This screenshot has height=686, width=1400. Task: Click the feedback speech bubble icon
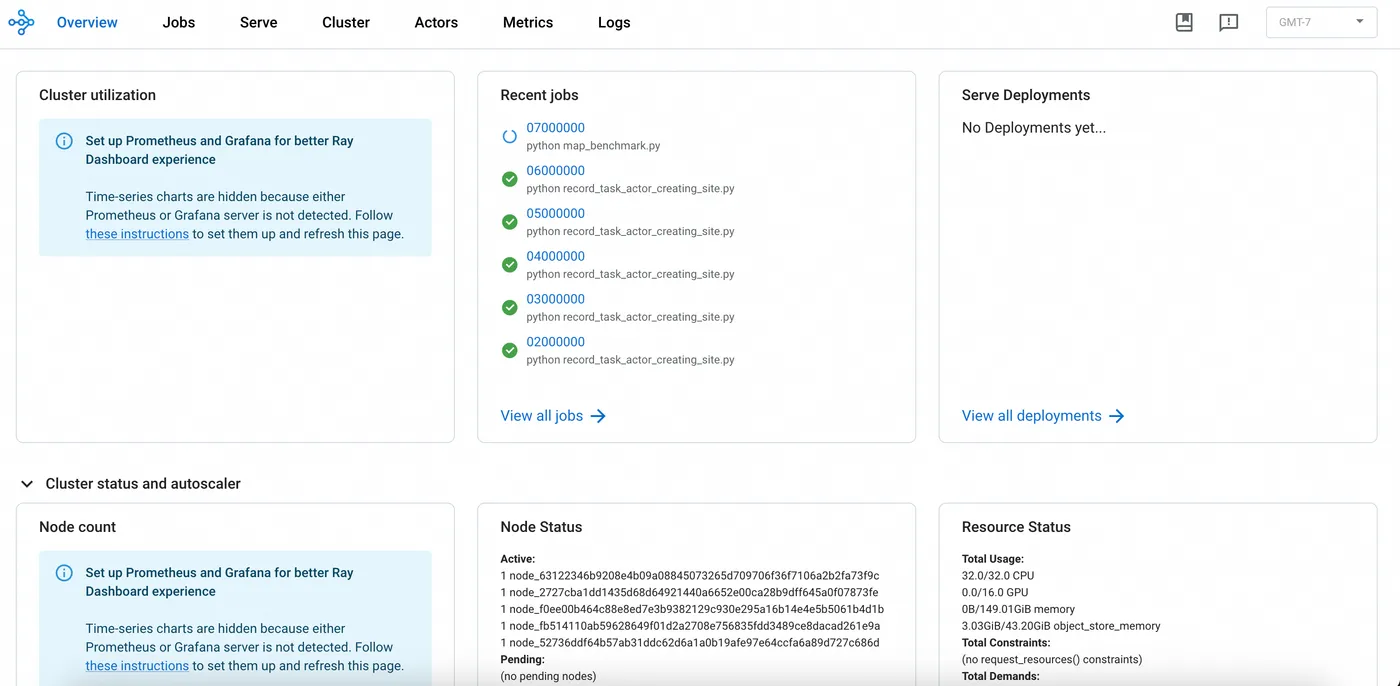1229,22
